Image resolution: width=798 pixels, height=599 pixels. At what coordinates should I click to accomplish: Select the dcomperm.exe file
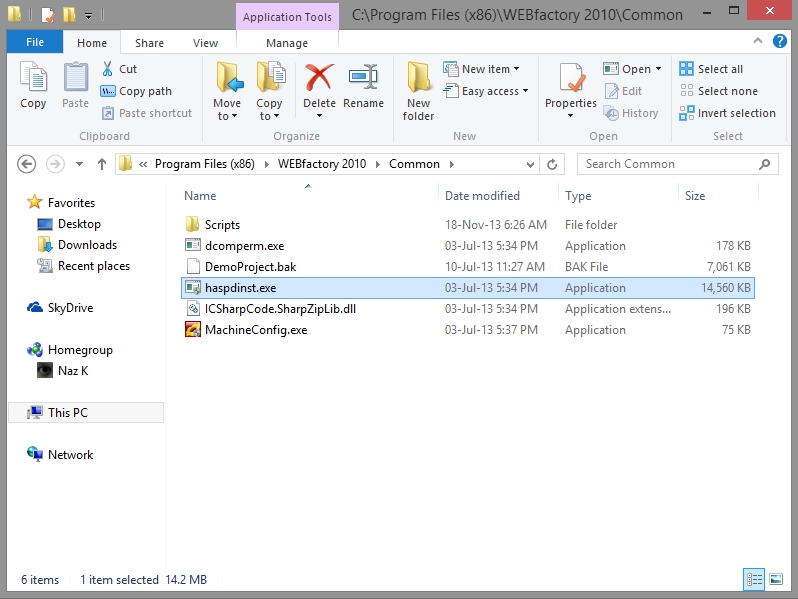click(x=468, y=246)
